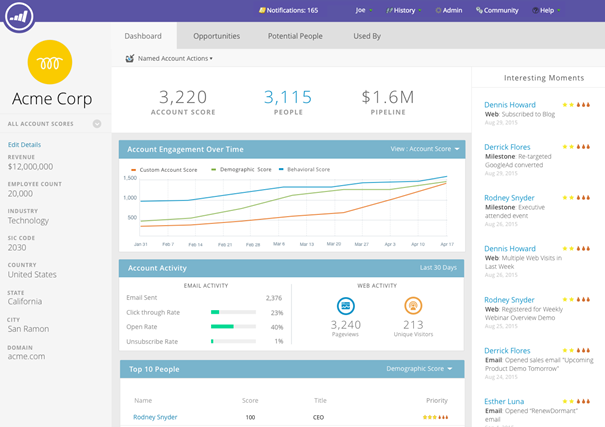Open the Used By tab
605x427 pixels.
pos(366,36)
